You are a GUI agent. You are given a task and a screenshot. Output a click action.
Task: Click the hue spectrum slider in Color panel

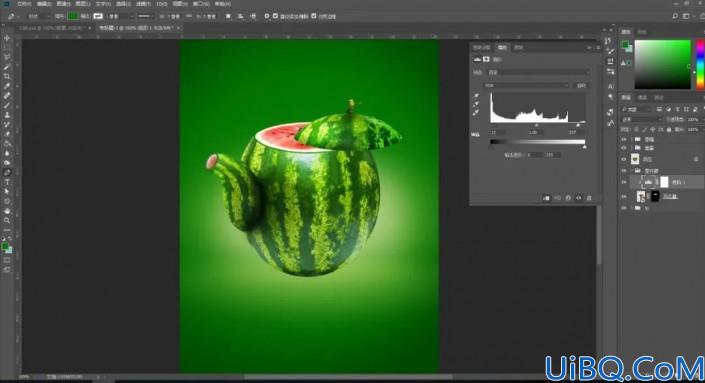[x=701, y=64]
